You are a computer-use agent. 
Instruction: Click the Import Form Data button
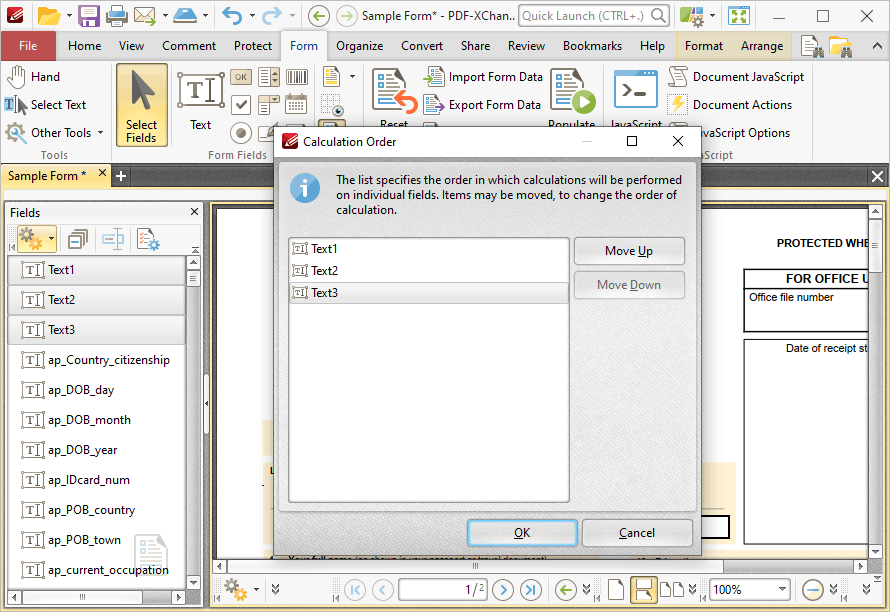(x=484, y=77)
